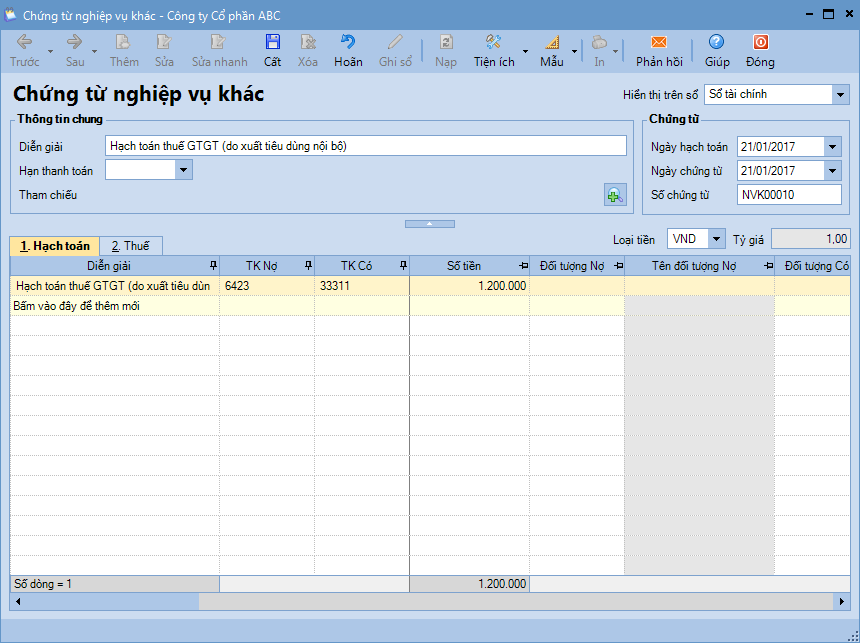Click the Cất save icon
Image resolution: width=860 pixels, height=643 pixels.
(x=272, y=43)
